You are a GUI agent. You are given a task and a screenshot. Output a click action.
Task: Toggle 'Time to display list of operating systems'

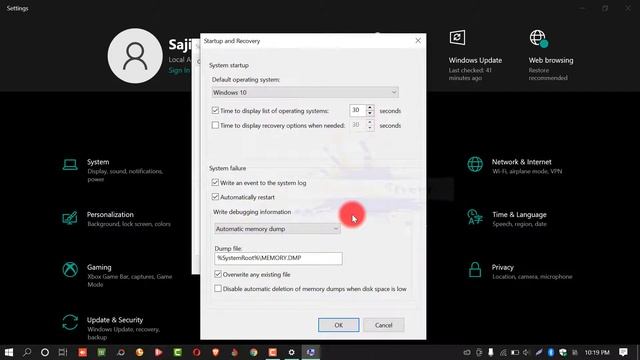(216, 110)
